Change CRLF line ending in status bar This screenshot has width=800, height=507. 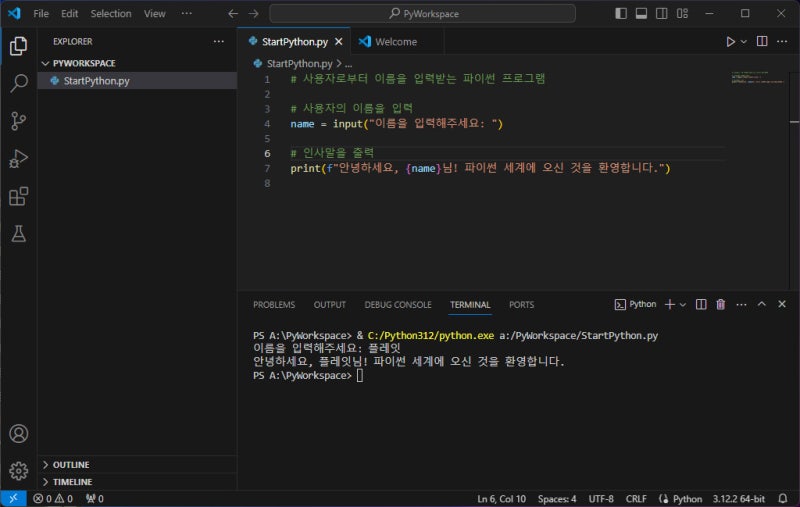[636, 499]
